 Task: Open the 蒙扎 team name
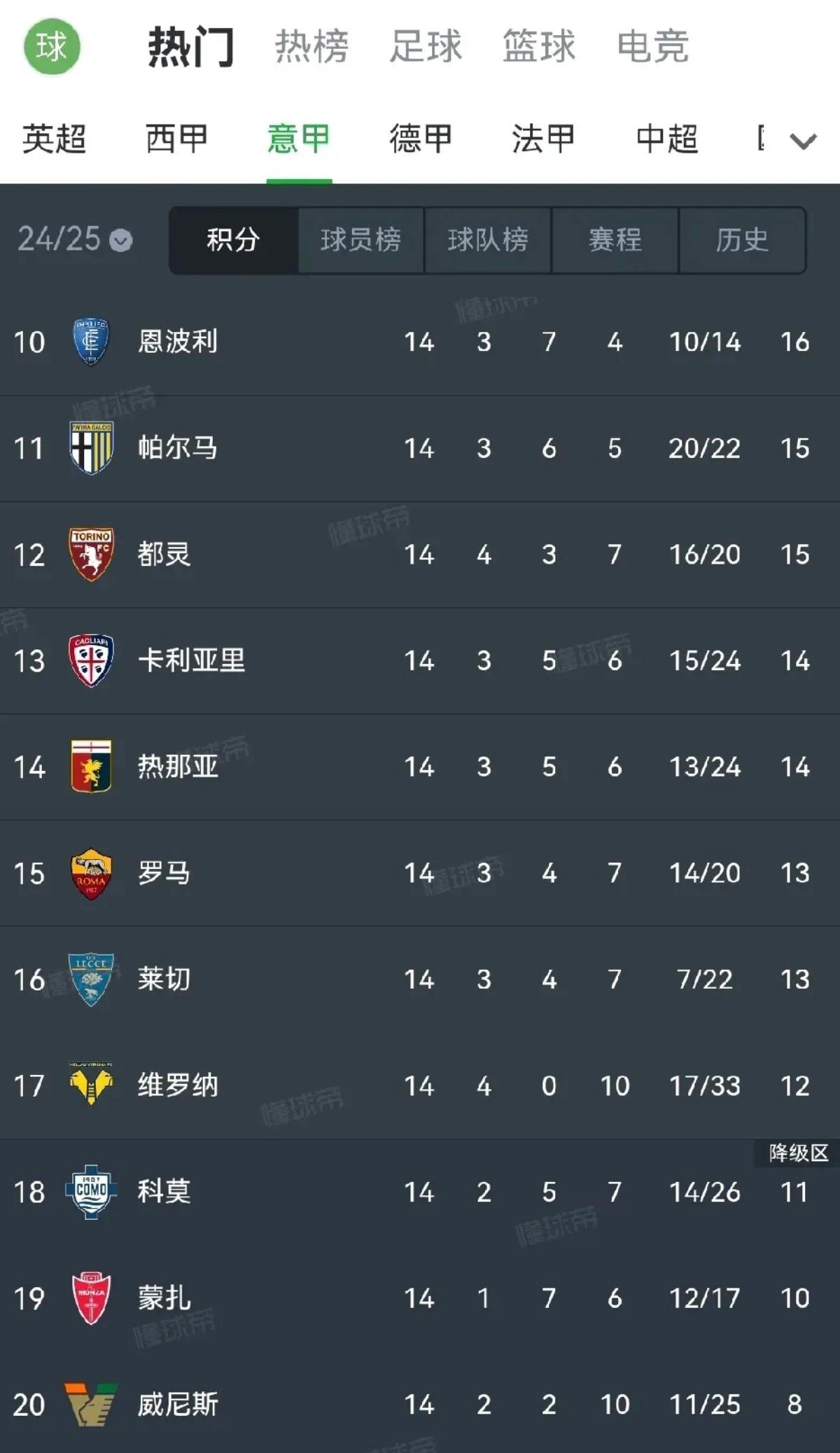coord(164,1298)
